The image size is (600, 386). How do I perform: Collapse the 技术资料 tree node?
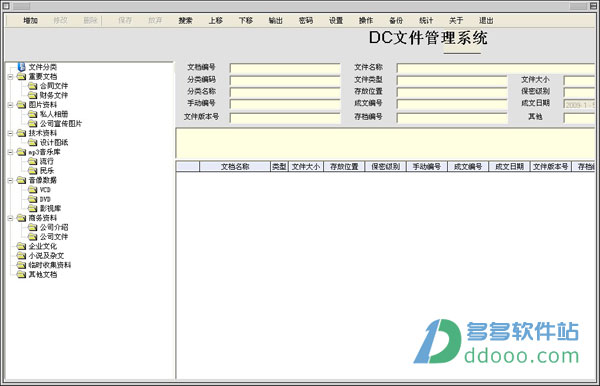point(10,133)
